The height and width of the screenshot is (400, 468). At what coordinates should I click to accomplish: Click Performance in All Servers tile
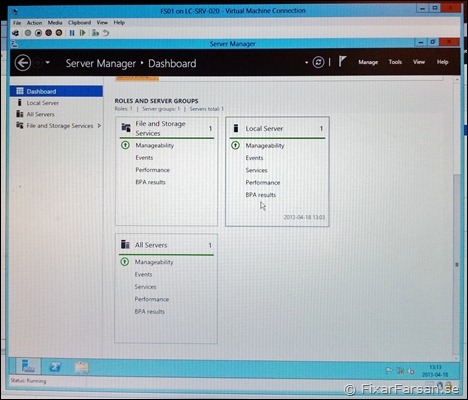[x=152, y=299]
